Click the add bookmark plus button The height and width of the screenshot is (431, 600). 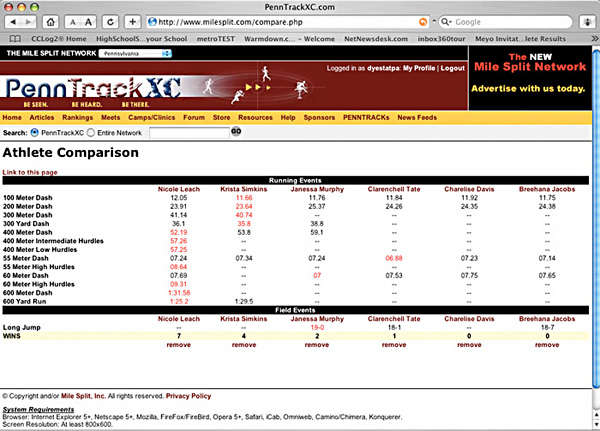tap(132, 21)
